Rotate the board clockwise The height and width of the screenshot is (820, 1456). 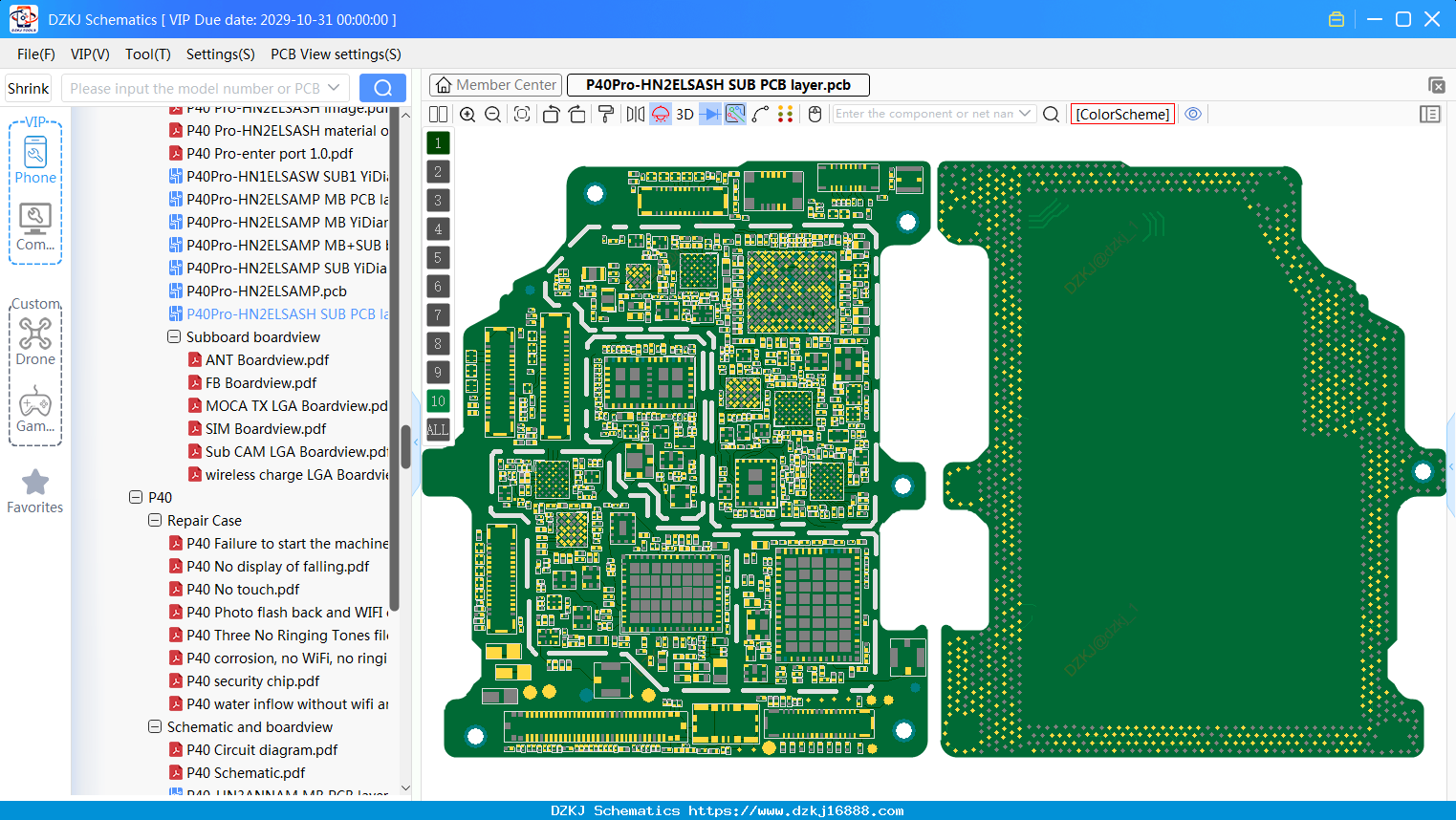point(576,114)
